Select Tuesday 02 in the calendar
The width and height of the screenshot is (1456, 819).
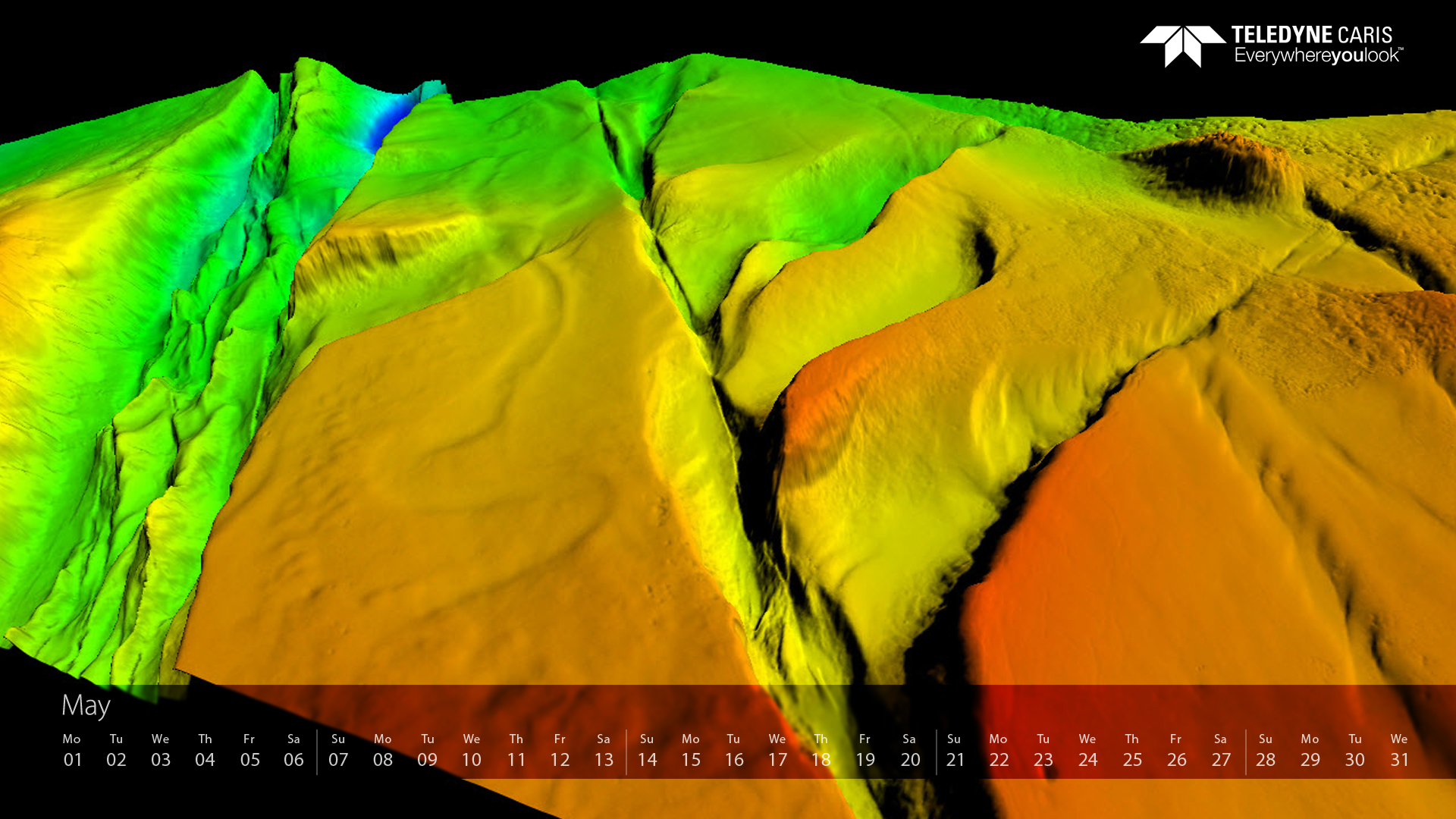[x=116, y=750]
